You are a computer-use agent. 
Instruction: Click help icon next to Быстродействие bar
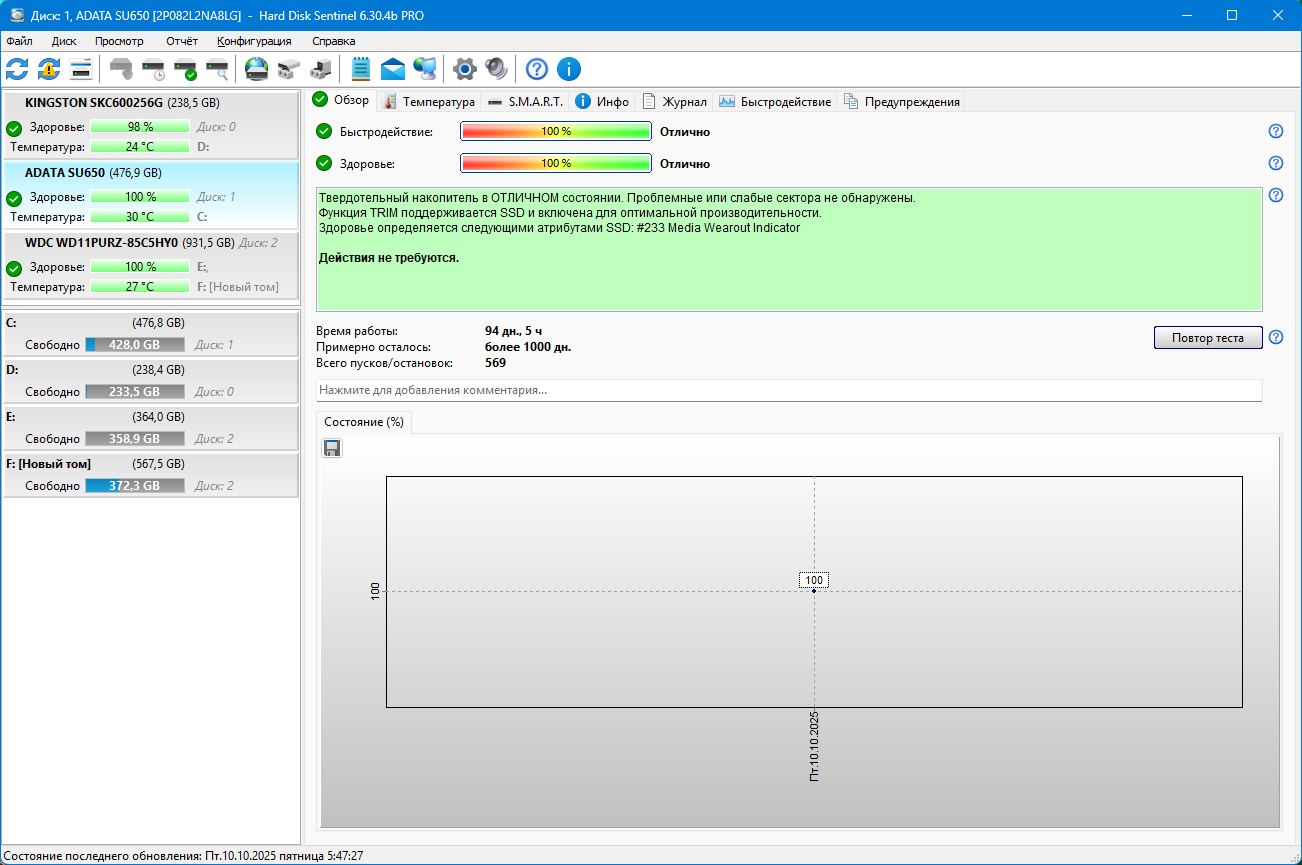[x=1276, y=131]
